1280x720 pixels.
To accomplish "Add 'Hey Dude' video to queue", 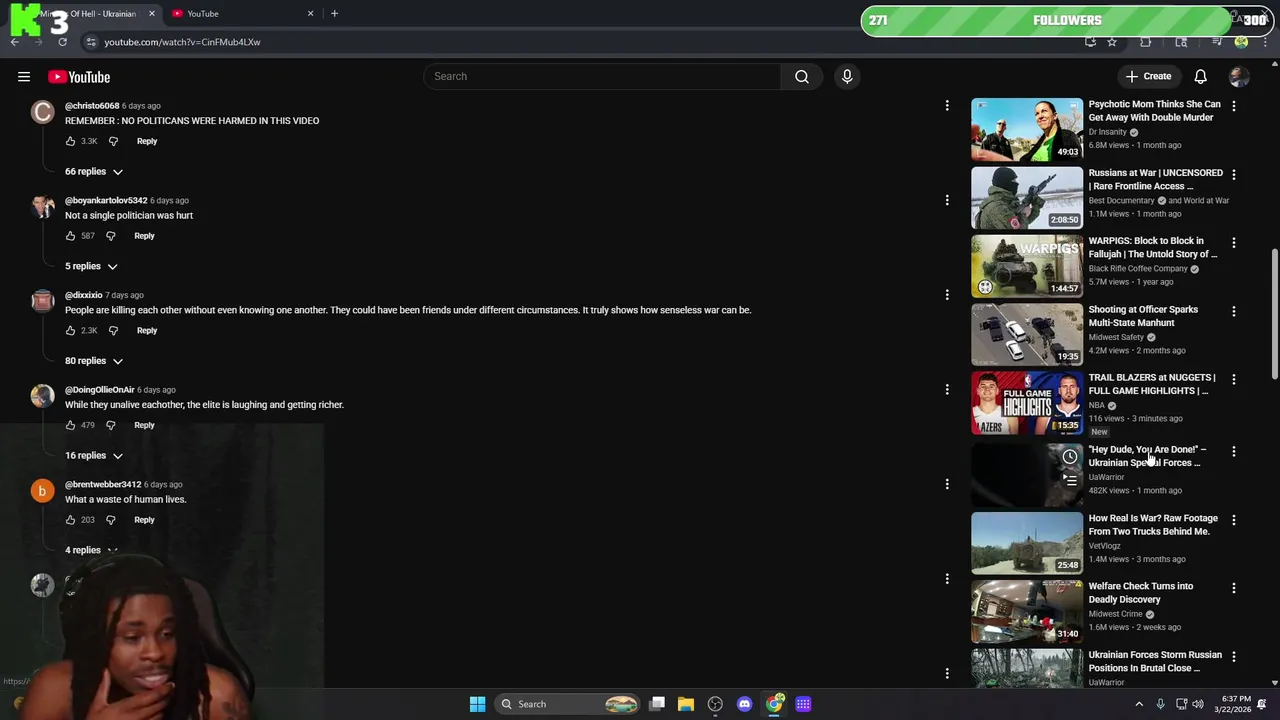I will [1070, 481].
